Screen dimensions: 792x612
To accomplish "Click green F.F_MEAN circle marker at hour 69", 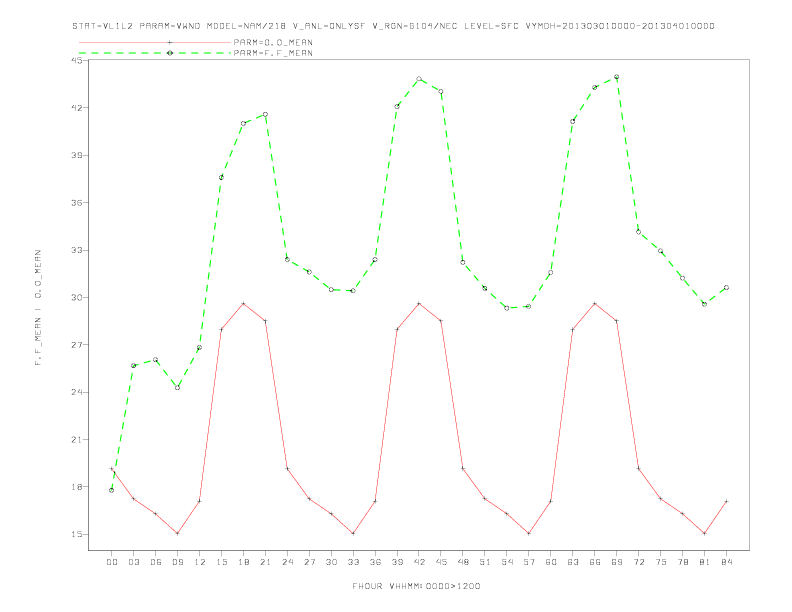I will click(x=616, y=77).
